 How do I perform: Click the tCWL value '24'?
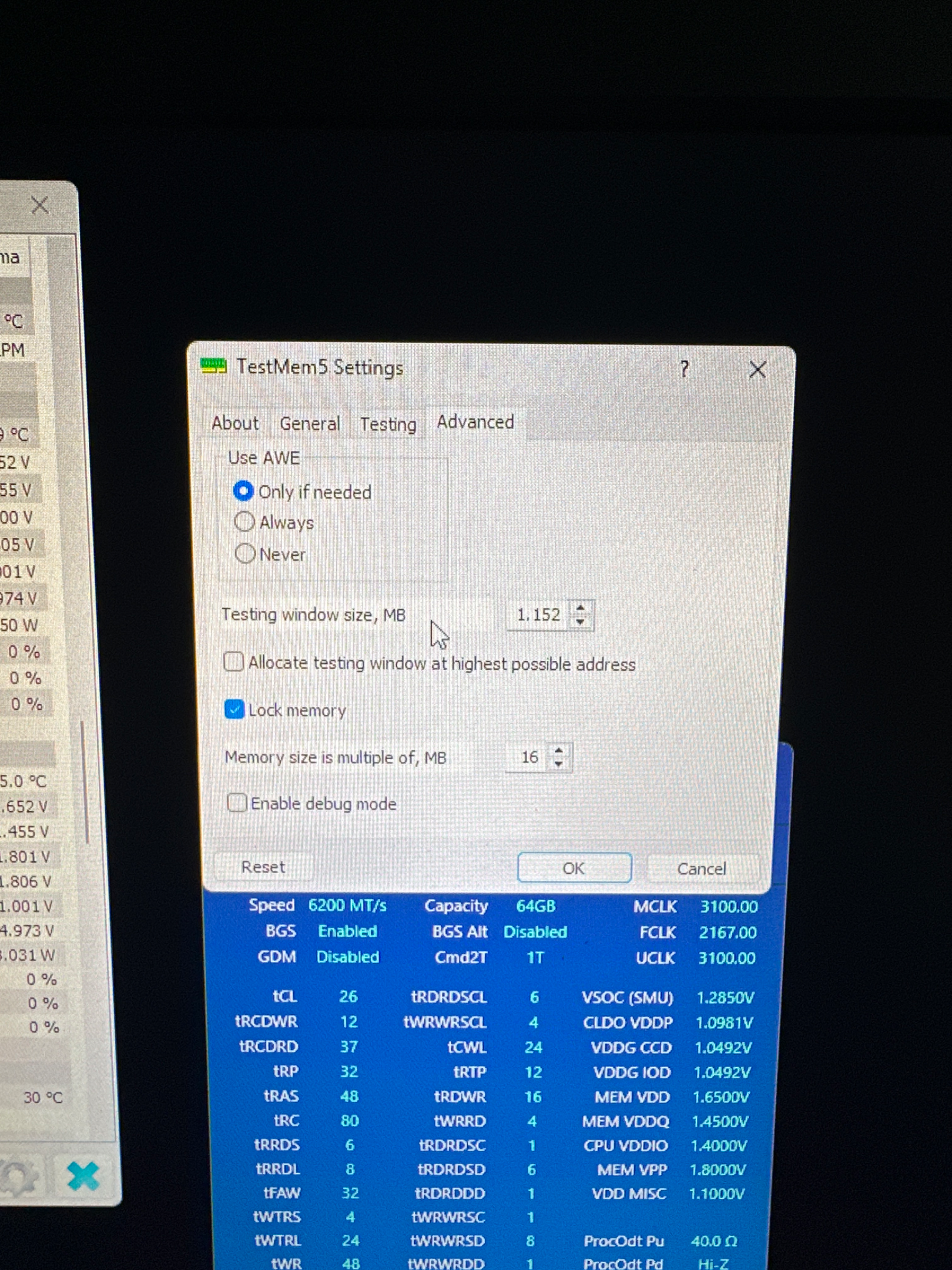click(533, 1047)
